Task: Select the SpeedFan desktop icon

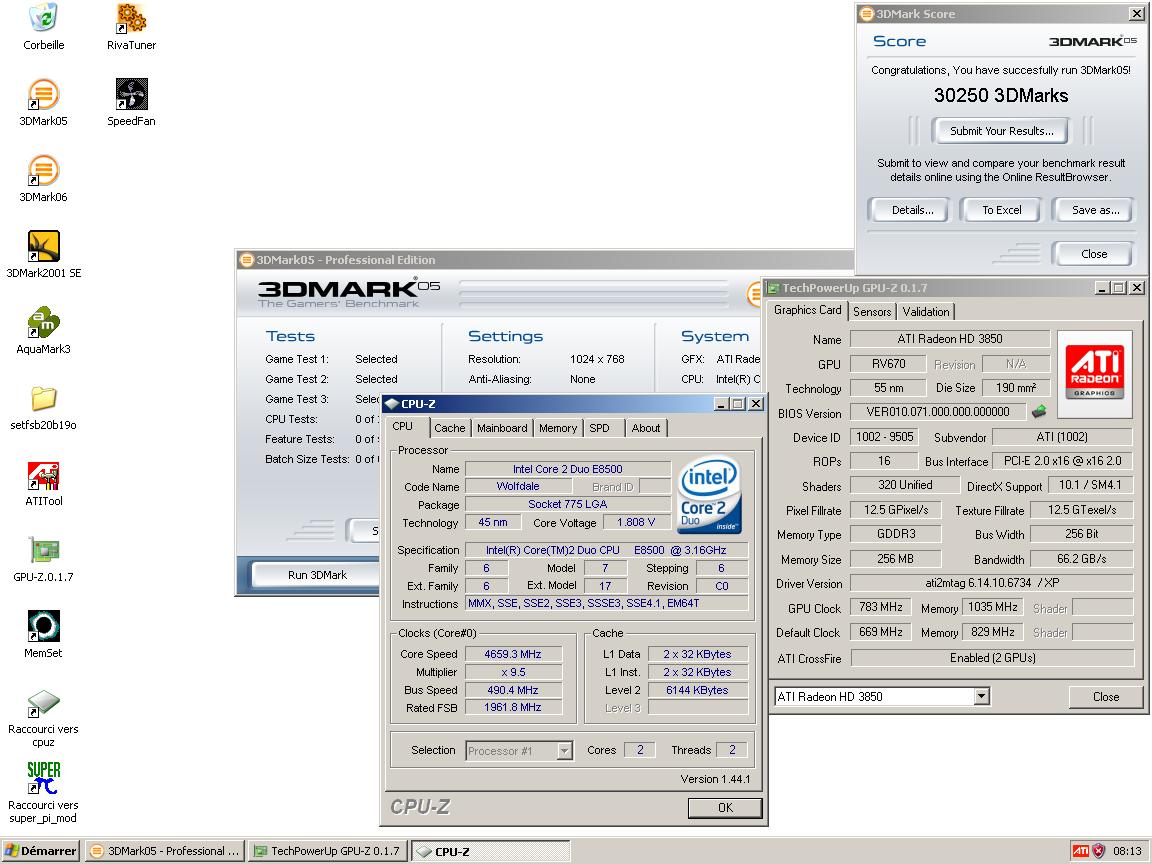Action: point(132,94)
